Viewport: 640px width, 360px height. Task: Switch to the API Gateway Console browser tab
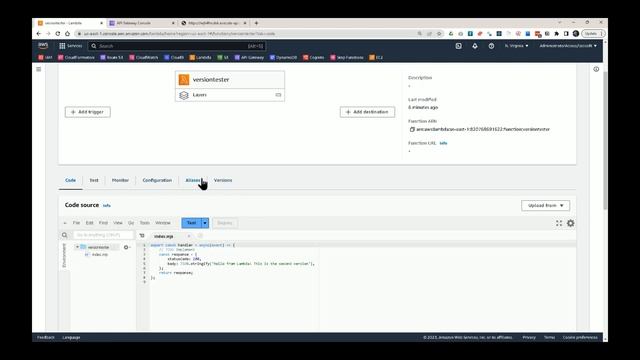(x=141, y=23)
